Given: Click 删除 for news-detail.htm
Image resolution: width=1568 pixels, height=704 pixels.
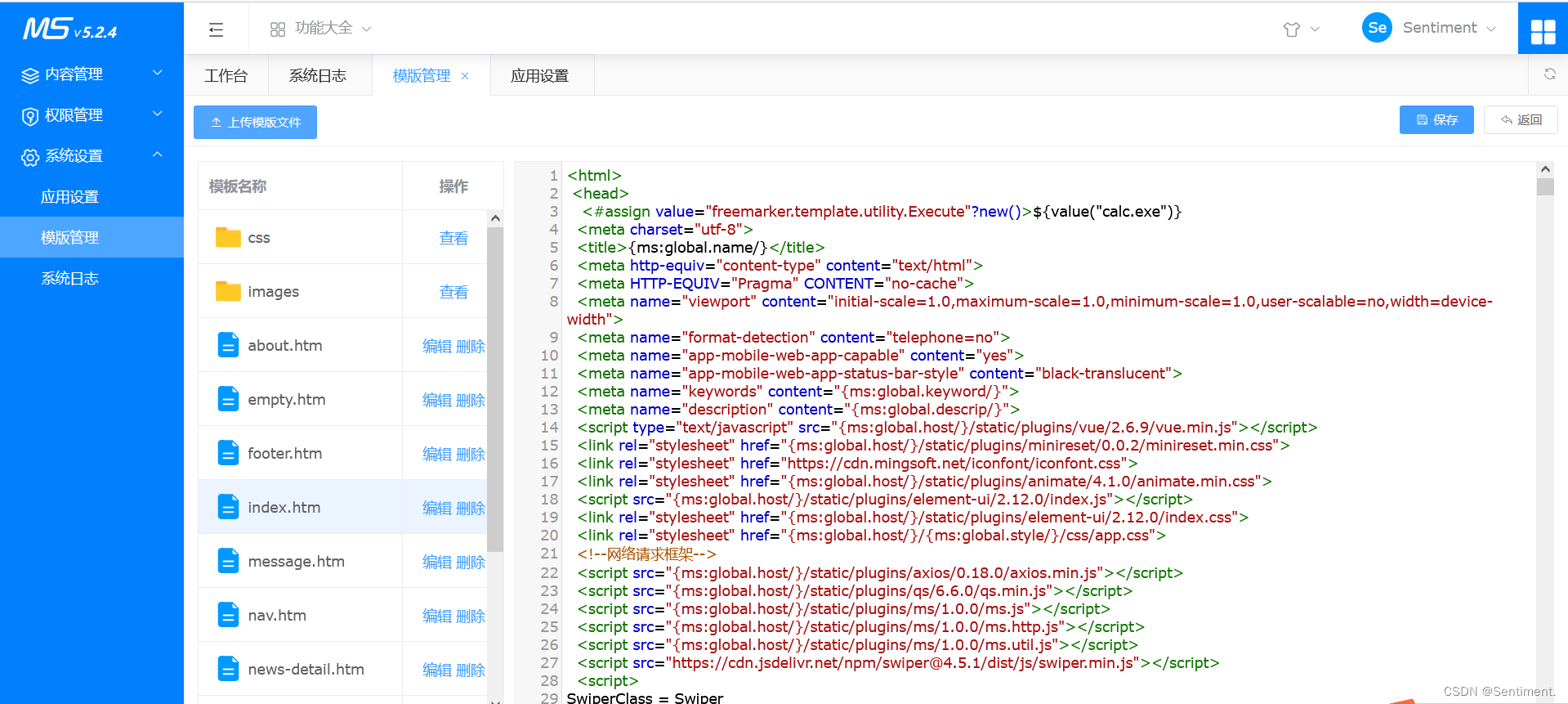Looking at the screenshot, I should tap(471, 670).
